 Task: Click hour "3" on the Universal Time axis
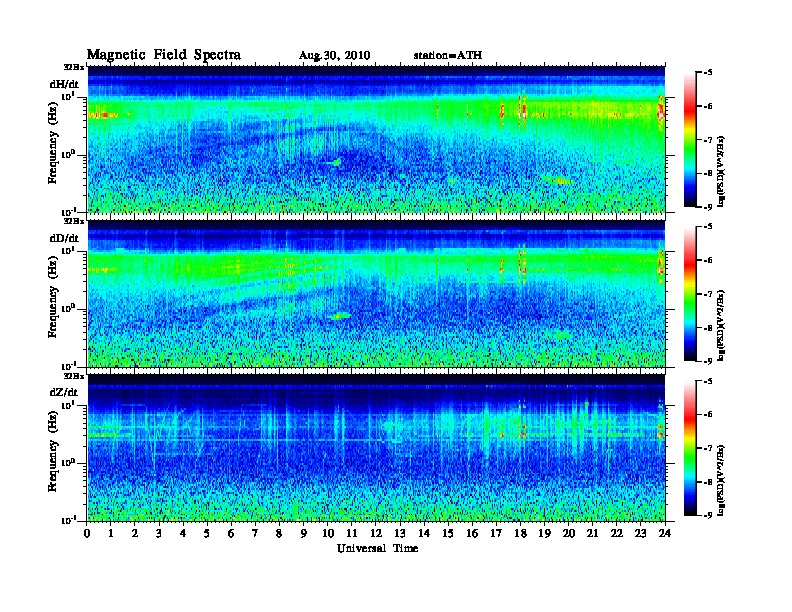(x=160, y=533)
